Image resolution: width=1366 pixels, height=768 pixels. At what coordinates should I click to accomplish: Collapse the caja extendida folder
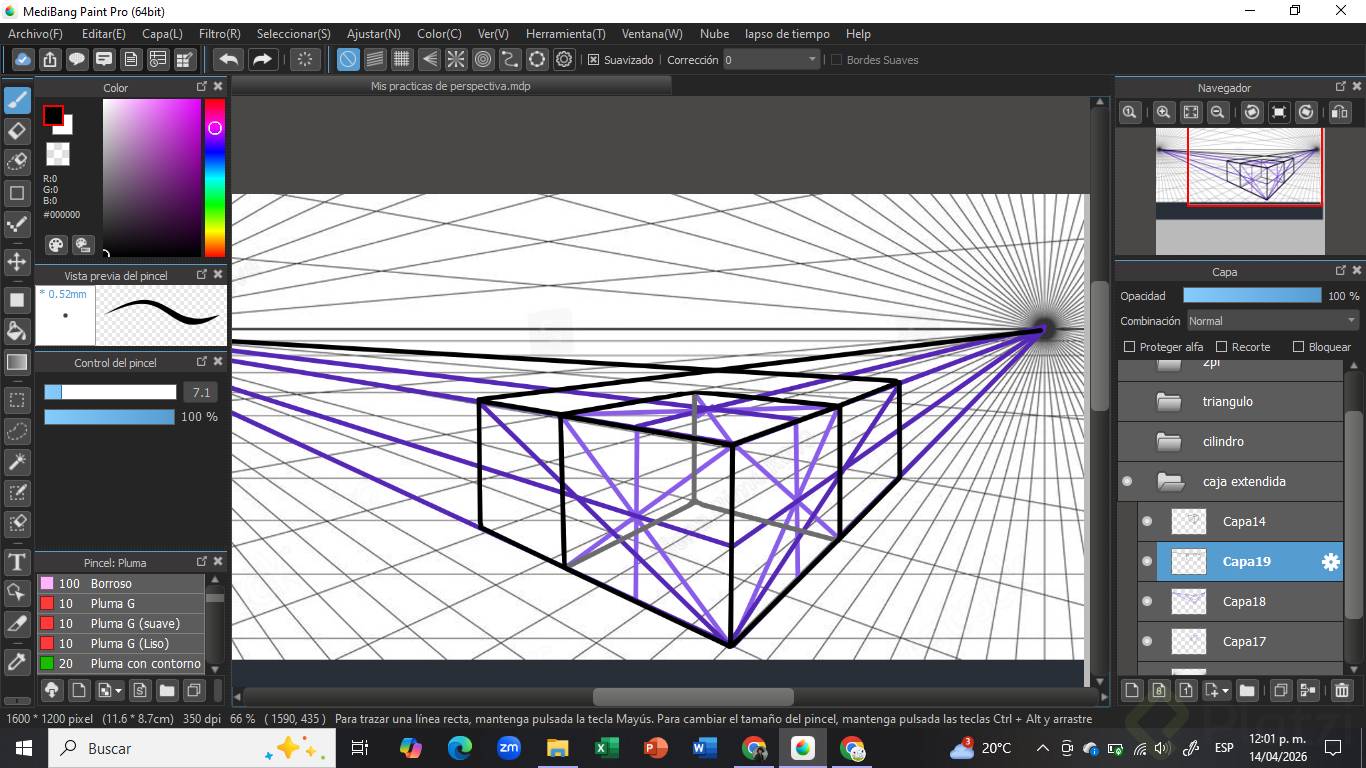[1170, 482]
